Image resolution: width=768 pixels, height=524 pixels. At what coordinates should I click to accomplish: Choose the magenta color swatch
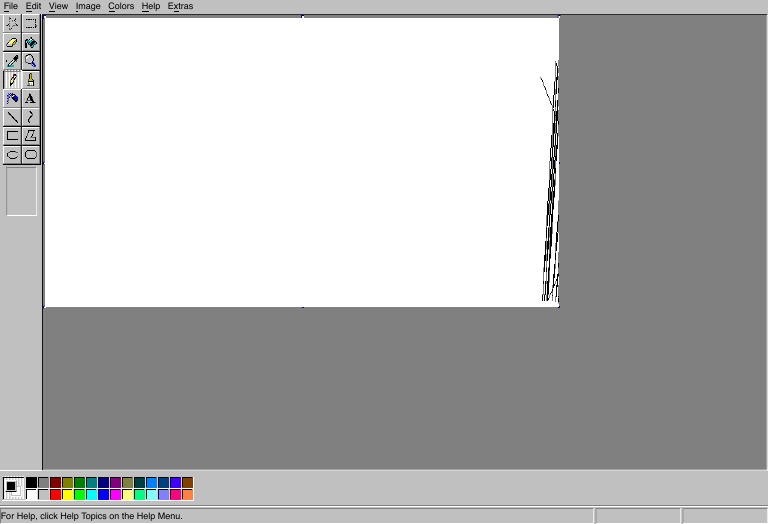[116, 495]
